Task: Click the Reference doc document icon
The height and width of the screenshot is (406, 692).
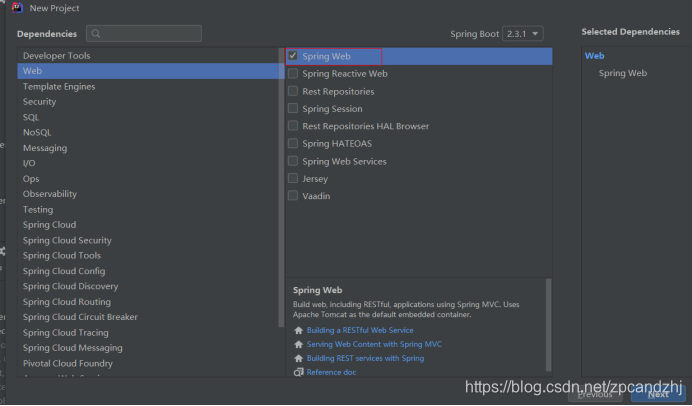Action: [x=298, y=372]
